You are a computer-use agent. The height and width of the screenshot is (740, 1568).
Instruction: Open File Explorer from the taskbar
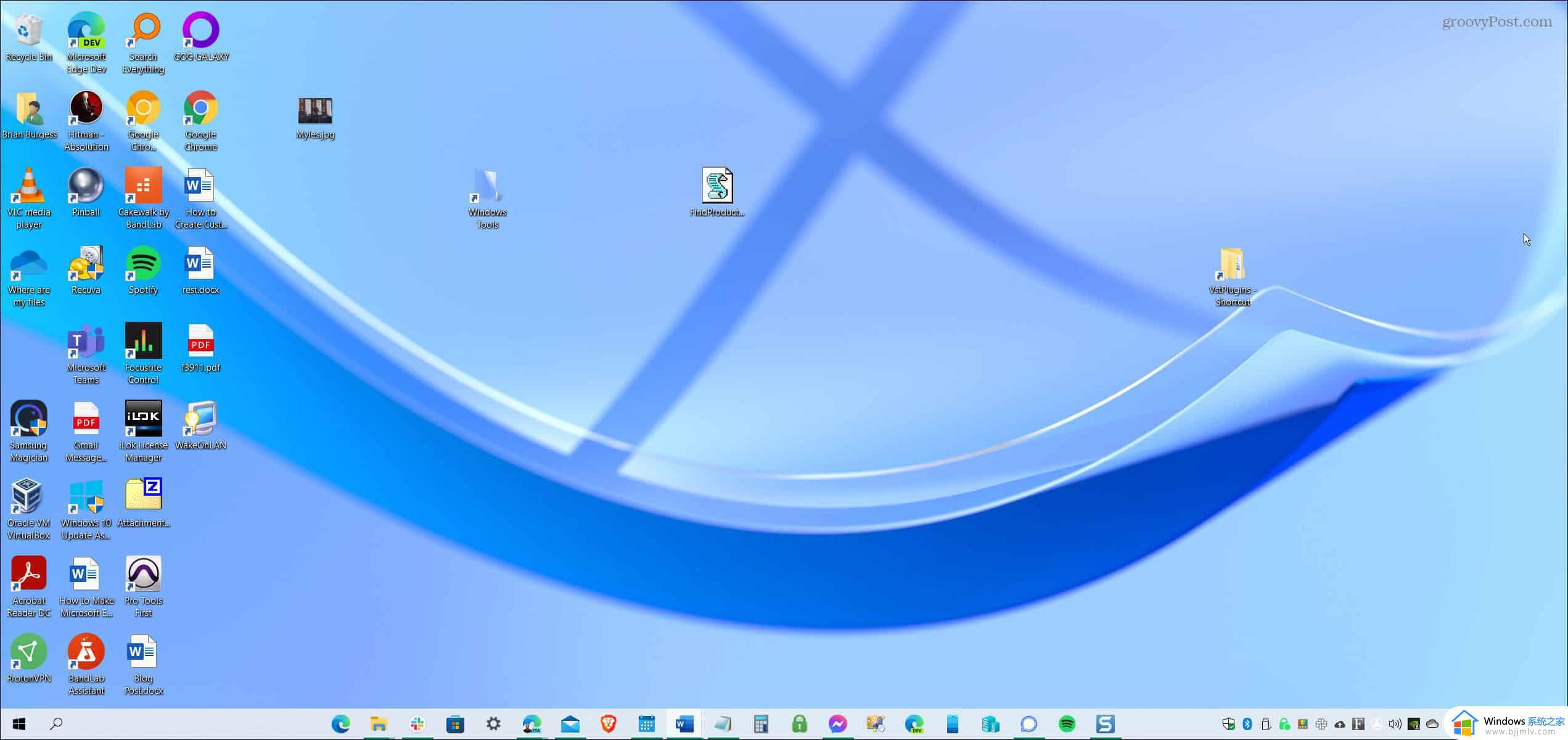(x=379, y=724)
